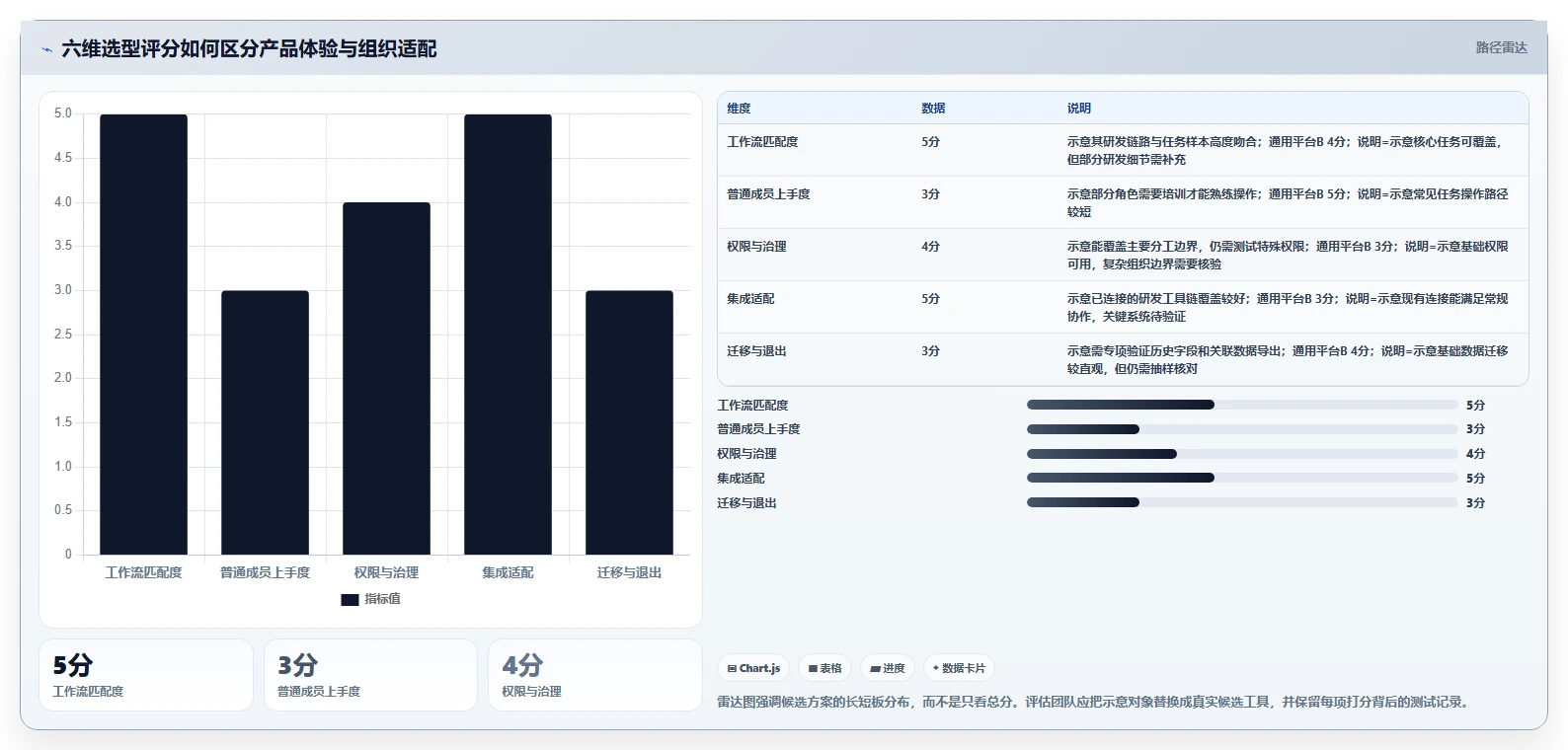Click the icon in the Chart.js chip
1568x750 pixels.
(732, 669)
